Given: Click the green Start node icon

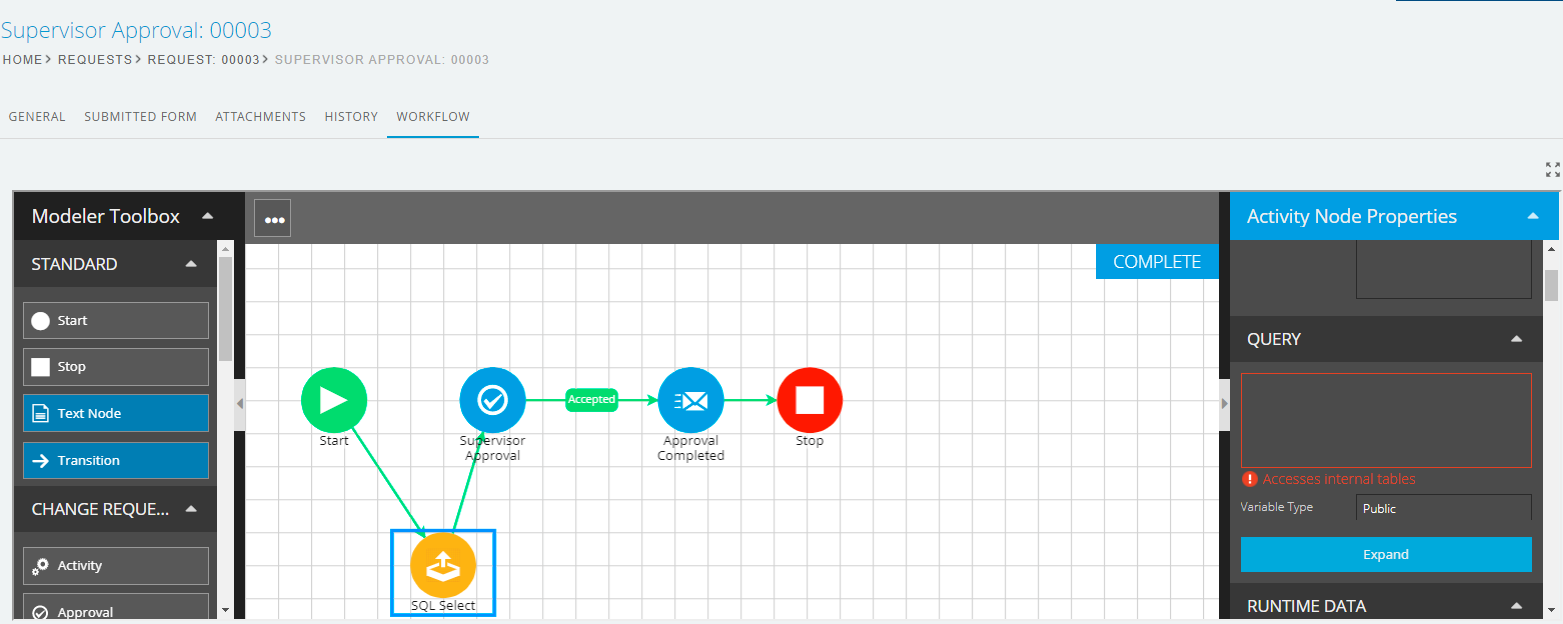Looking at the screenshot, I should [334, 400].
